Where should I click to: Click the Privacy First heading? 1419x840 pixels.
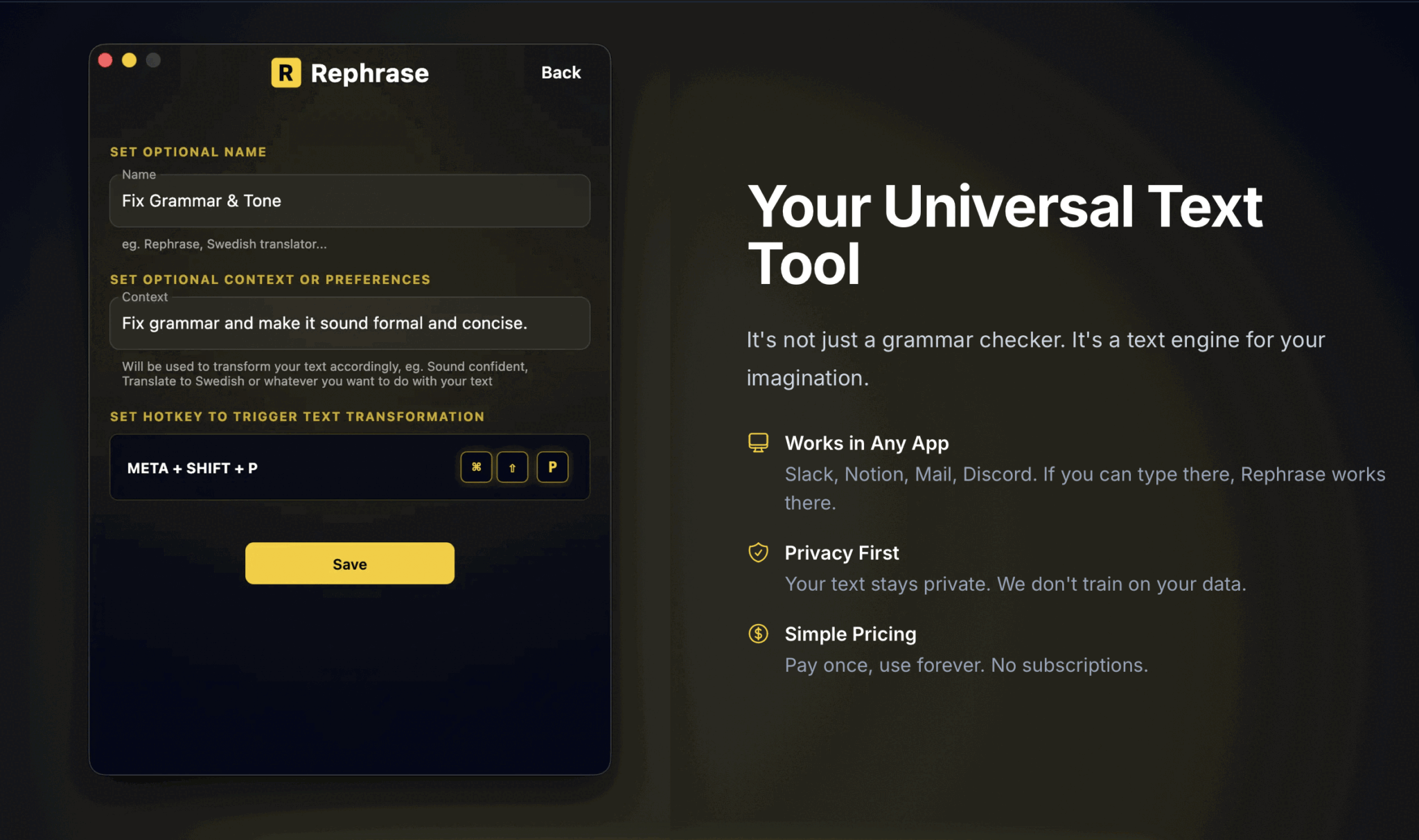coord(841,553)
